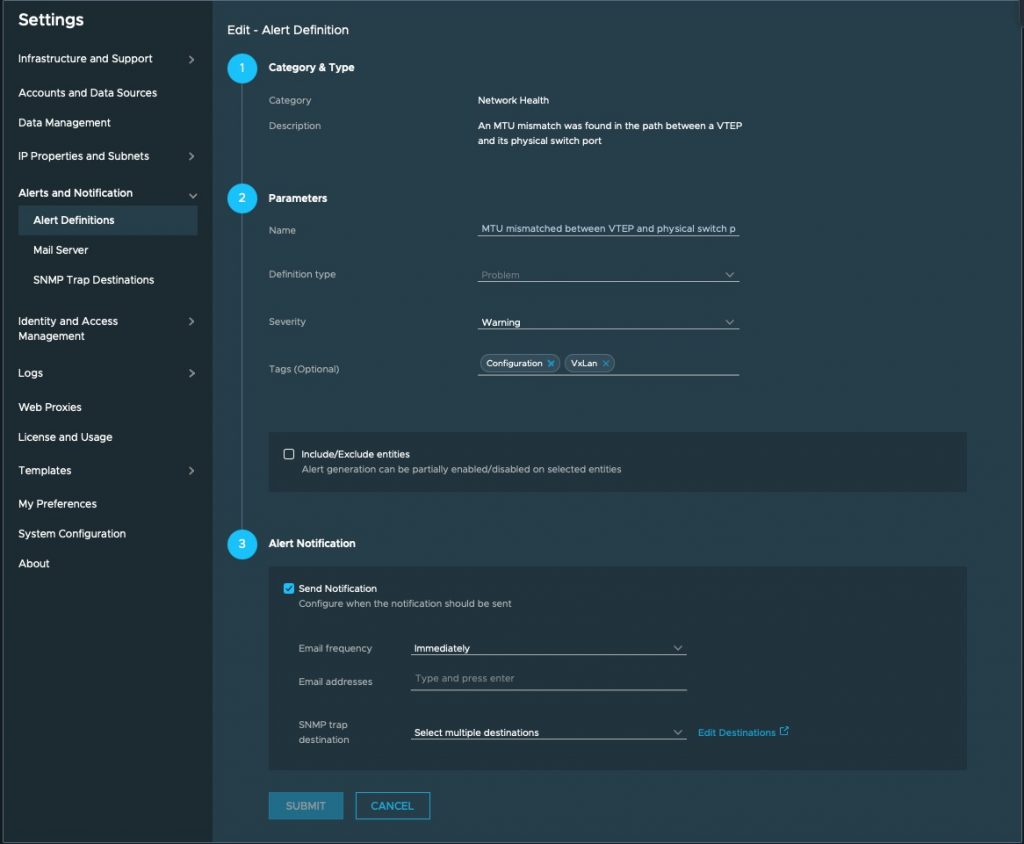The width and height of the screenshot is (1024, 844).
Task: Expand Identity and Access Management section
Action: coord(191,321)
